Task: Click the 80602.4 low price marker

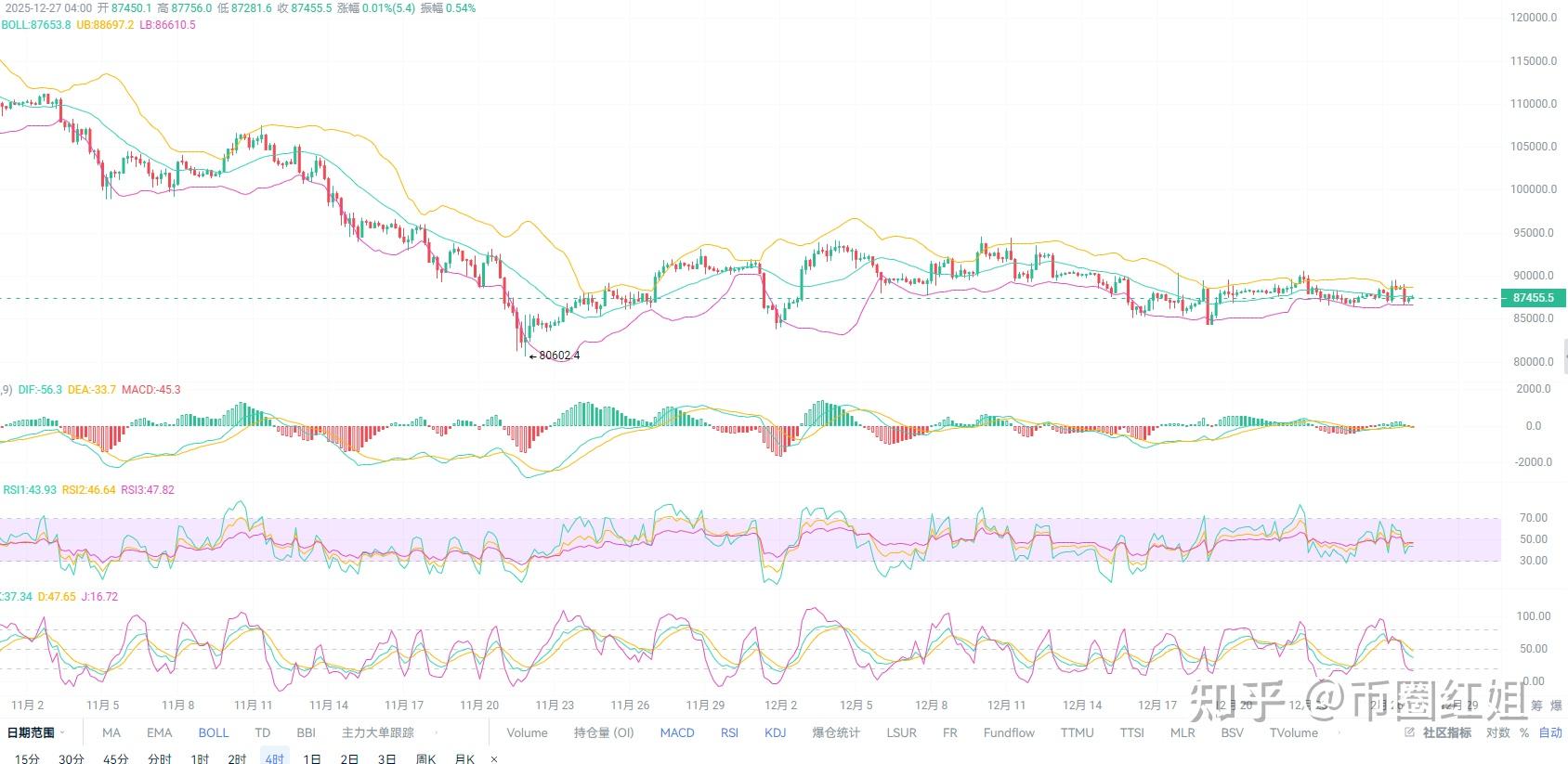Action: 559,356
